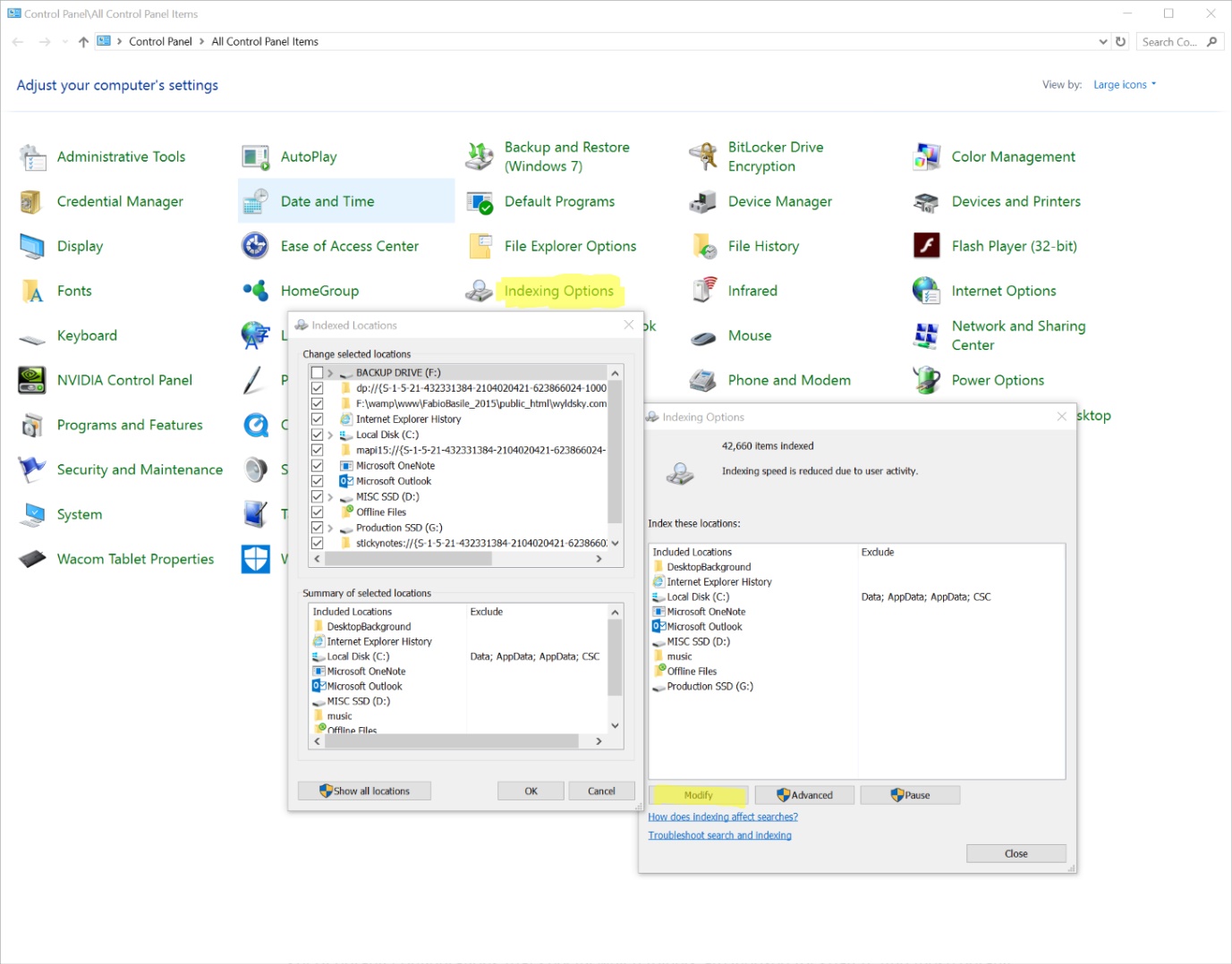
Task: Uncheck Microsoft Outlook checkbox
Action: coord(317,481)
